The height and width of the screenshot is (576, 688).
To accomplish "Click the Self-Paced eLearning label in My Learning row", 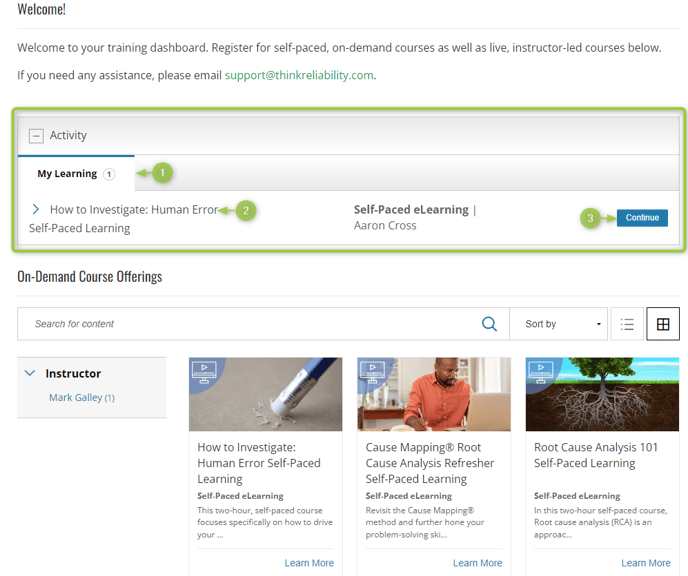I will pyautogui.click(x=411, y=210).
